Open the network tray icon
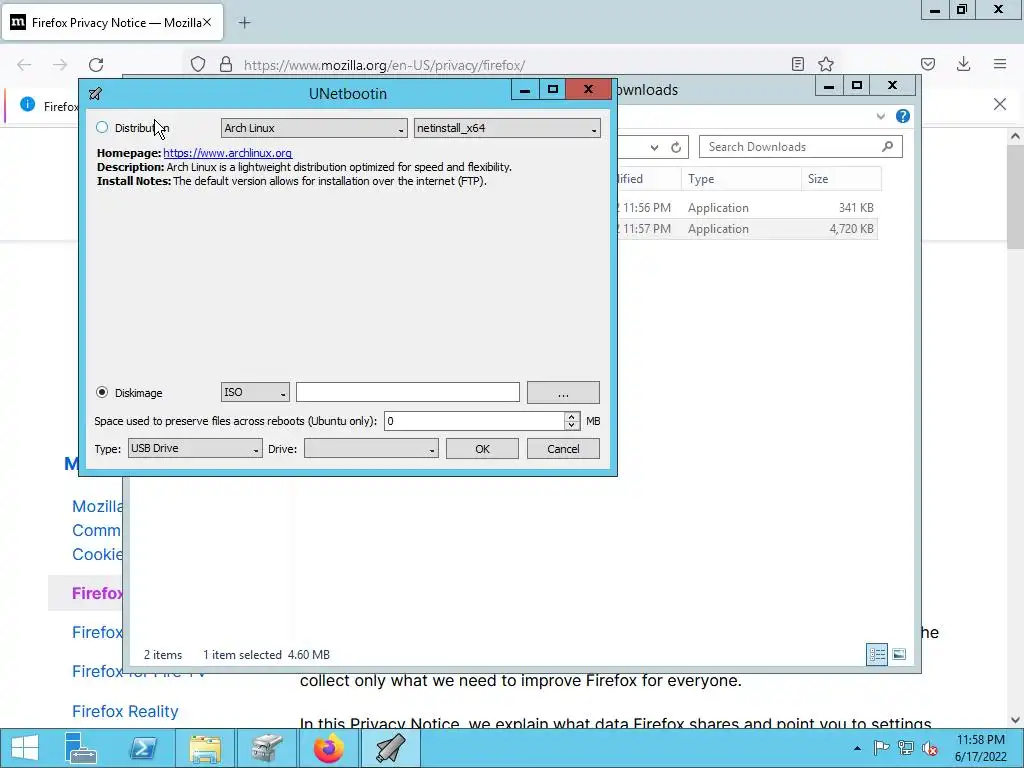Image resolution: width=1024 pixels, height=768 pixels. click(x=906, y=748)
